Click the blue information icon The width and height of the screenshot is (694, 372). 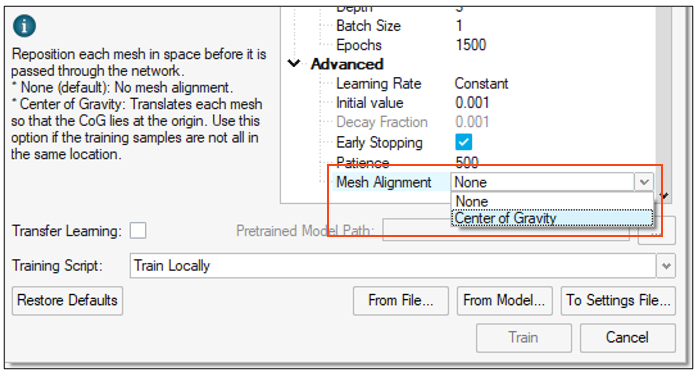click(24, 27)
